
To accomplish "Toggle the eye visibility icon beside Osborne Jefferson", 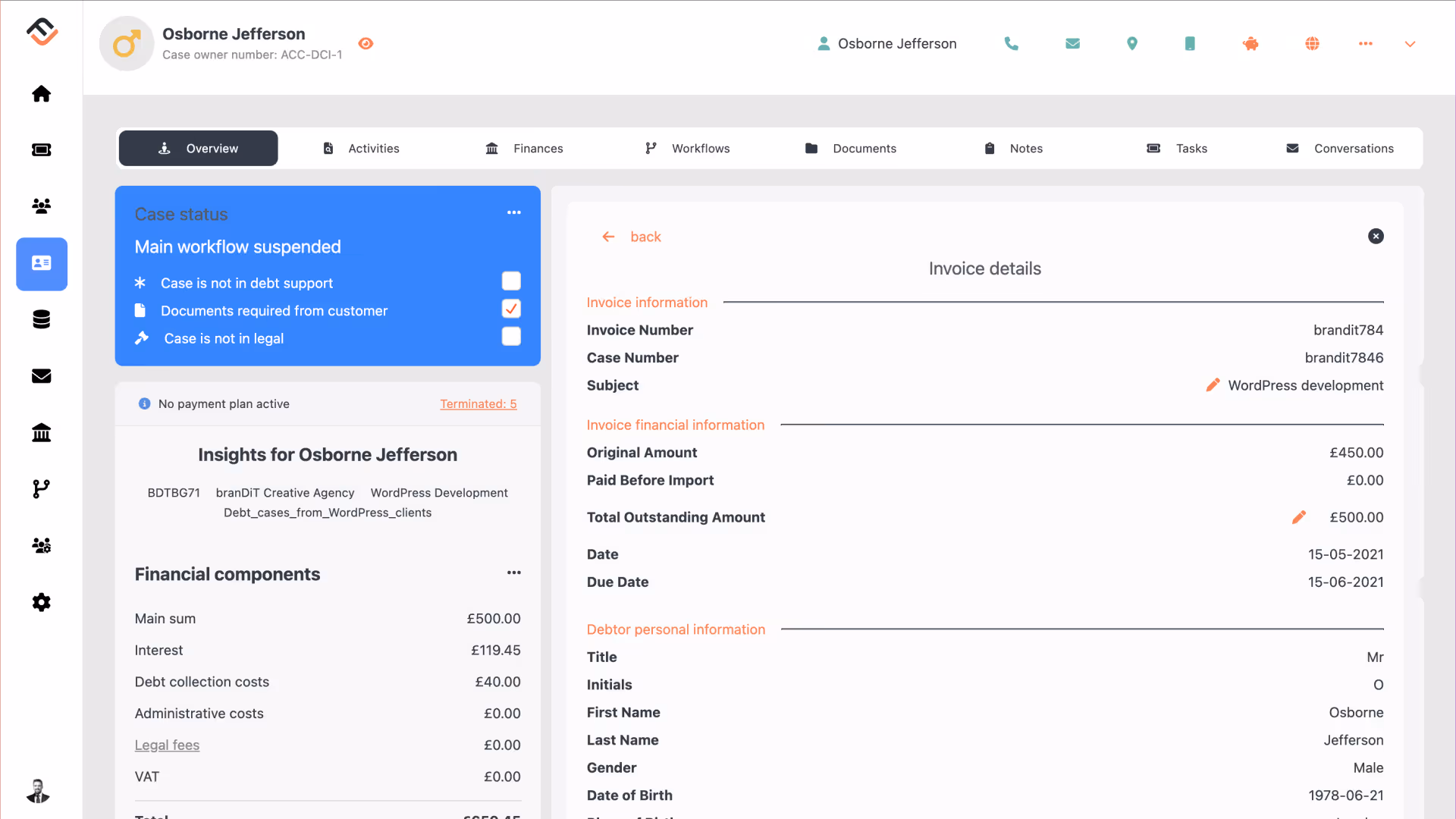I will tap(366, 44).
